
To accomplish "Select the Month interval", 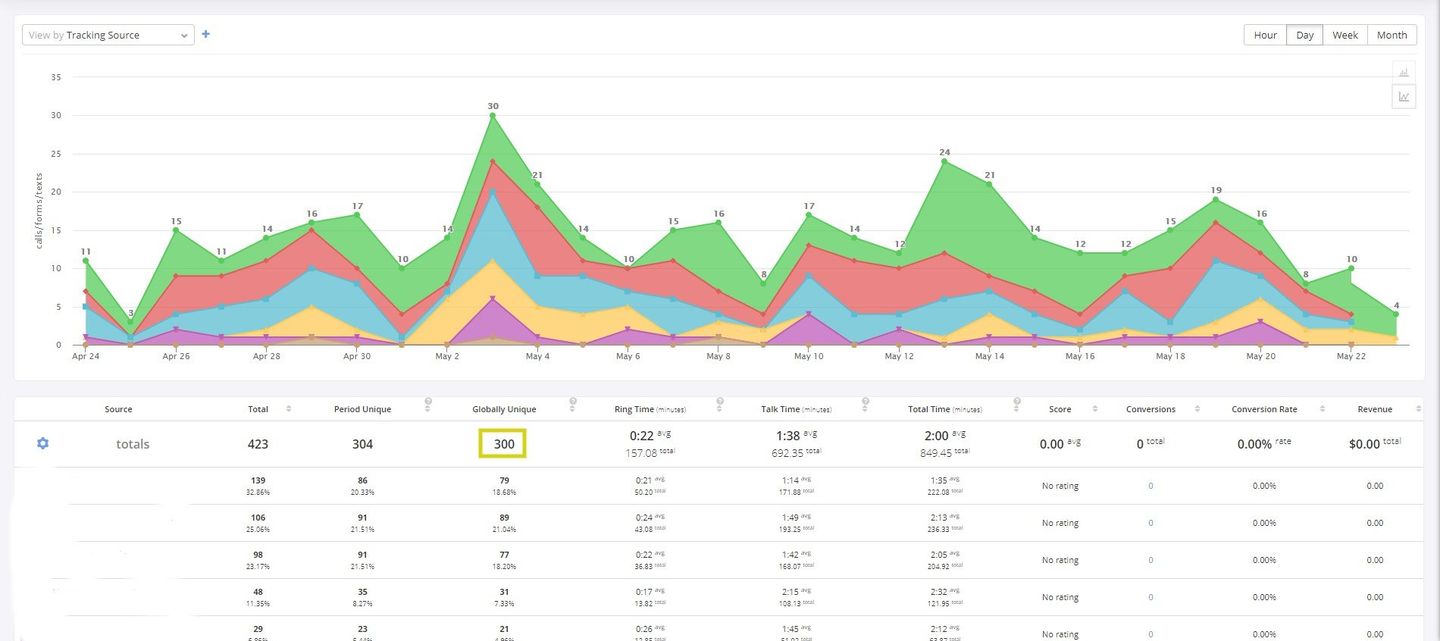I will coord(1391,35).
